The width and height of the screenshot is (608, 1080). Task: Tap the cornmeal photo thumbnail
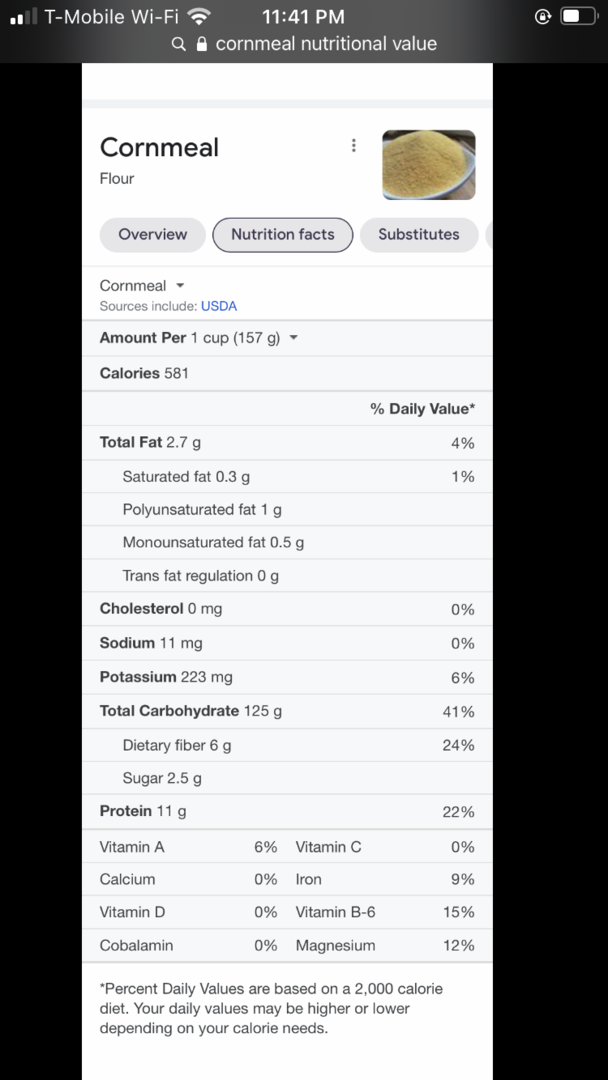pyautogui.click(x=429, y=165)
